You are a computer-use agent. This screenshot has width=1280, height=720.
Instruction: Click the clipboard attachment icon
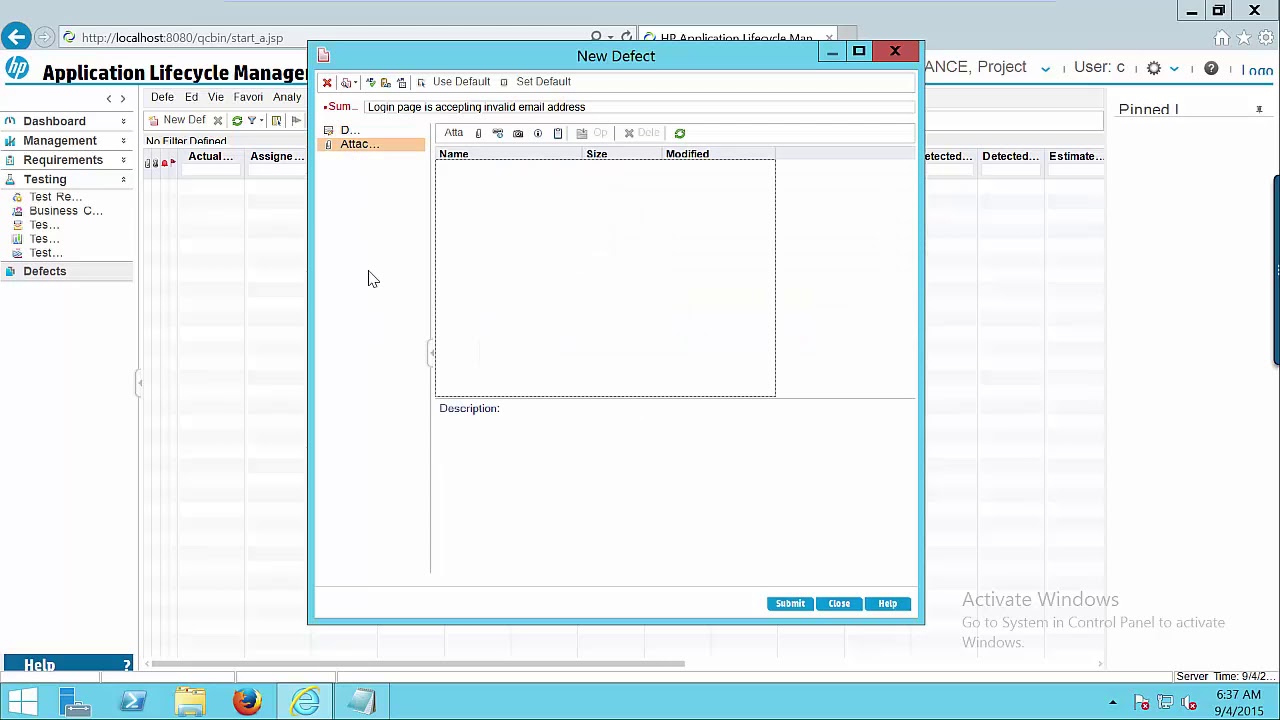click(x=558, y=133)
